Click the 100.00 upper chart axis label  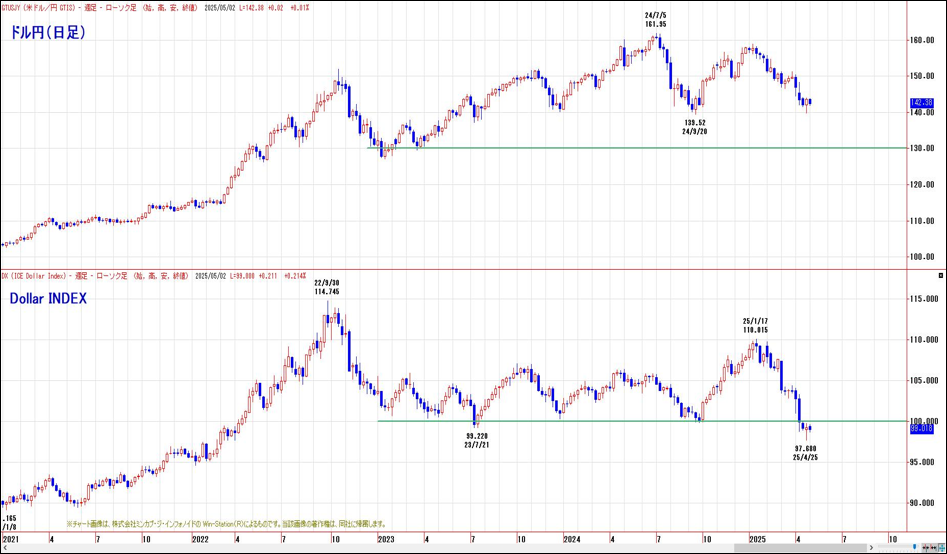(x=922, y=257)
